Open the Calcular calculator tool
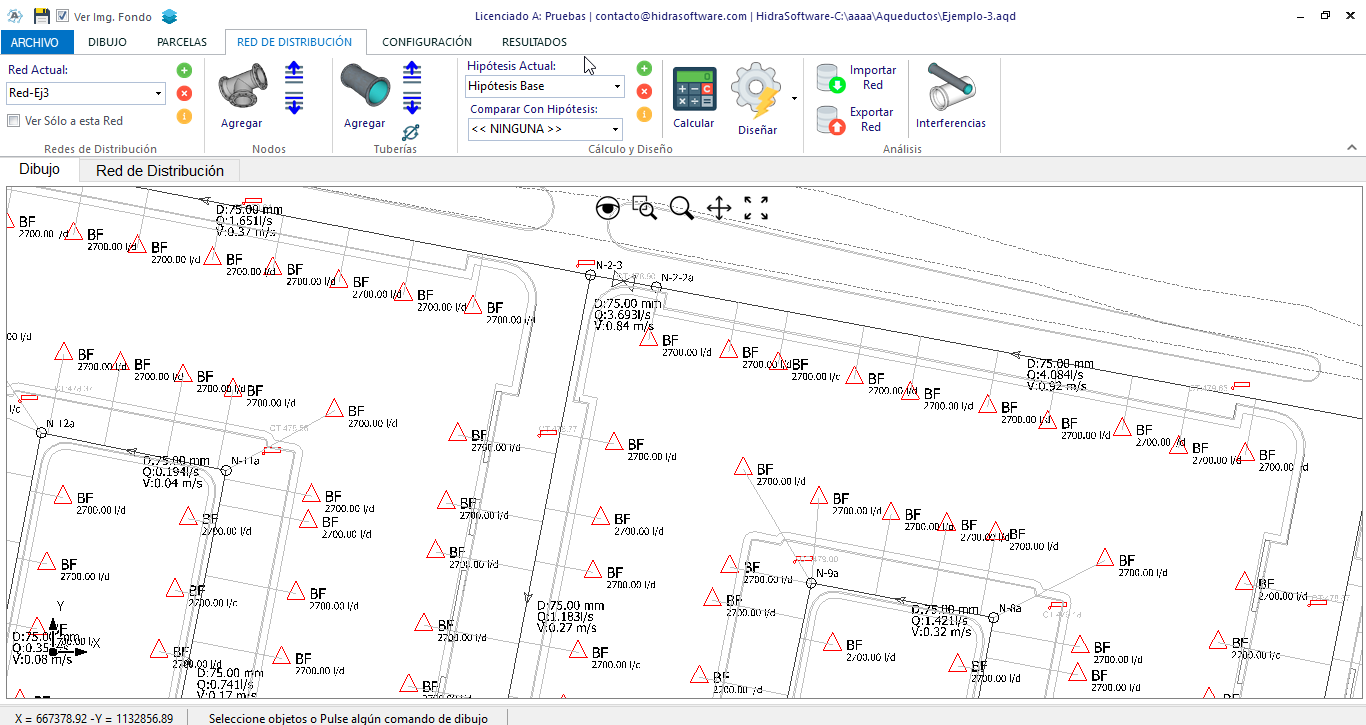1366x725 pixels. tap(694, 89)
